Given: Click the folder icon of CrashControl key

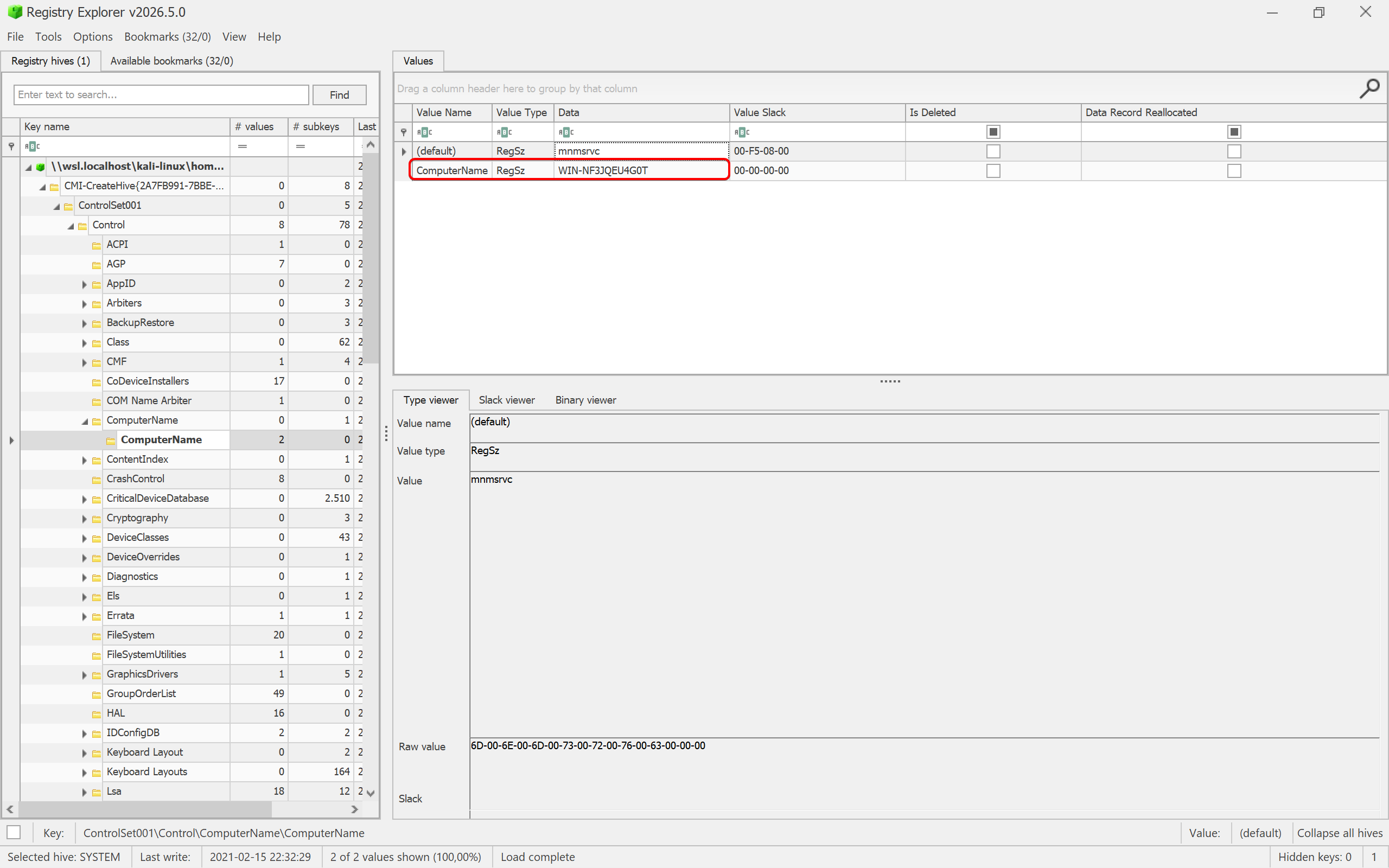Looking at the screenshot, I should 97,480.
